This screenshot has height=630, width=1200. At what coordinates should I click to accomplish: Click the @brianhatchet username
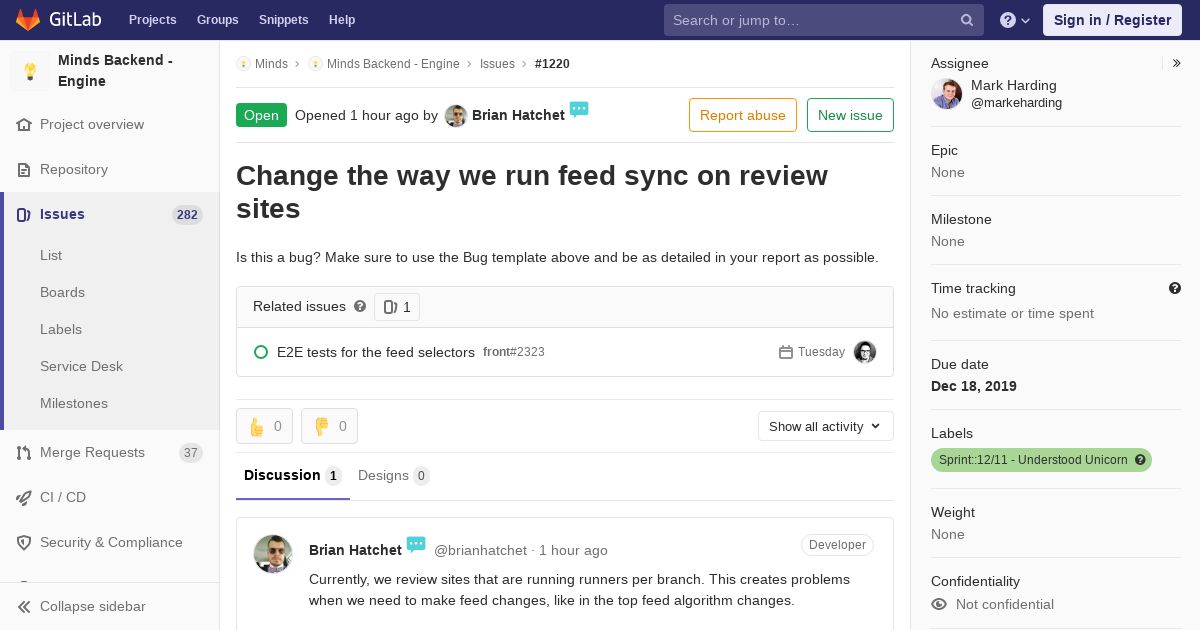(x=480, y=551)
